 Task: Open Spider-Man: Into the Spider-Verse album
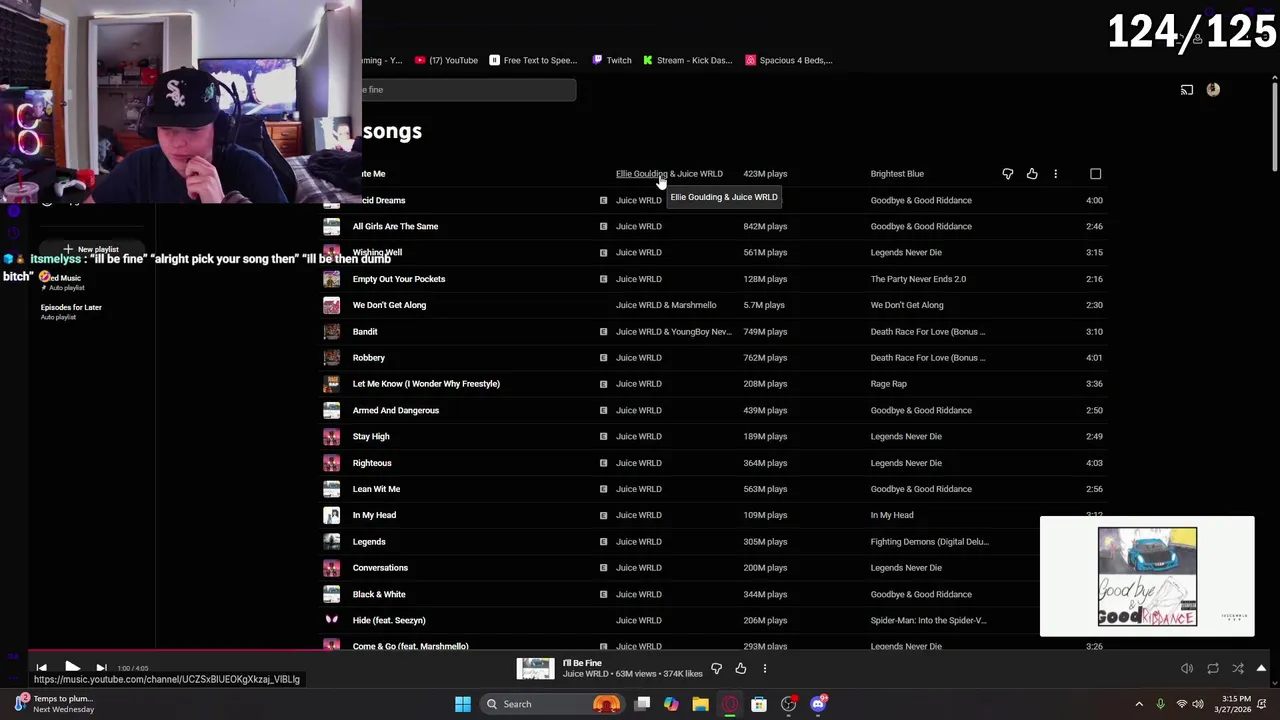(928, 620)
